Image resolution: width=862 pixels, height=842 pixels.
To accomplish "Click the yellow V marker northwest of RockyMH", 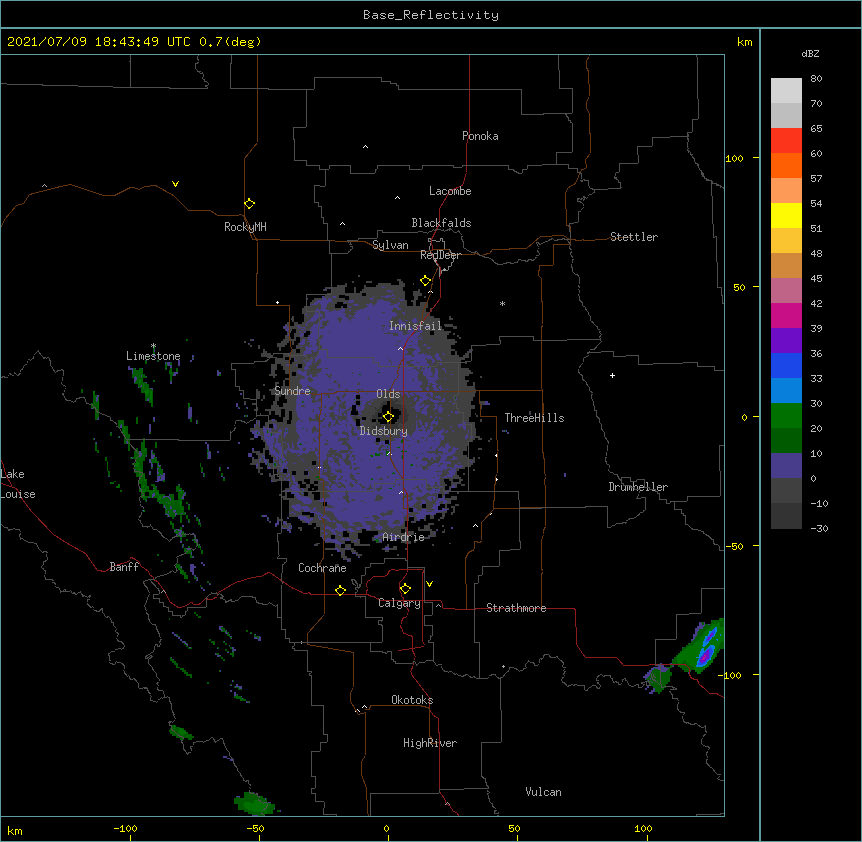I will (175, 184).
